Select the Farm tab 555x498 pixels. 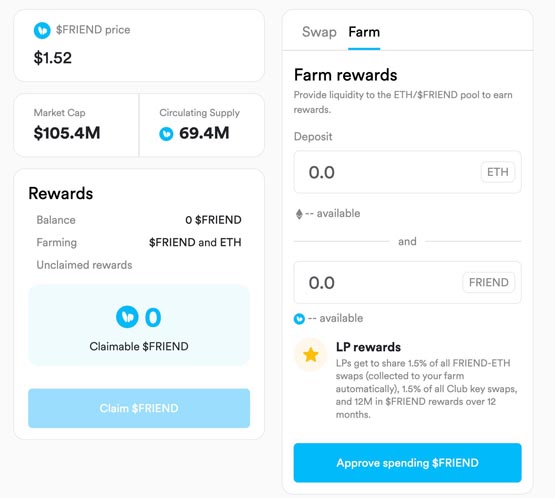(364, 32)
